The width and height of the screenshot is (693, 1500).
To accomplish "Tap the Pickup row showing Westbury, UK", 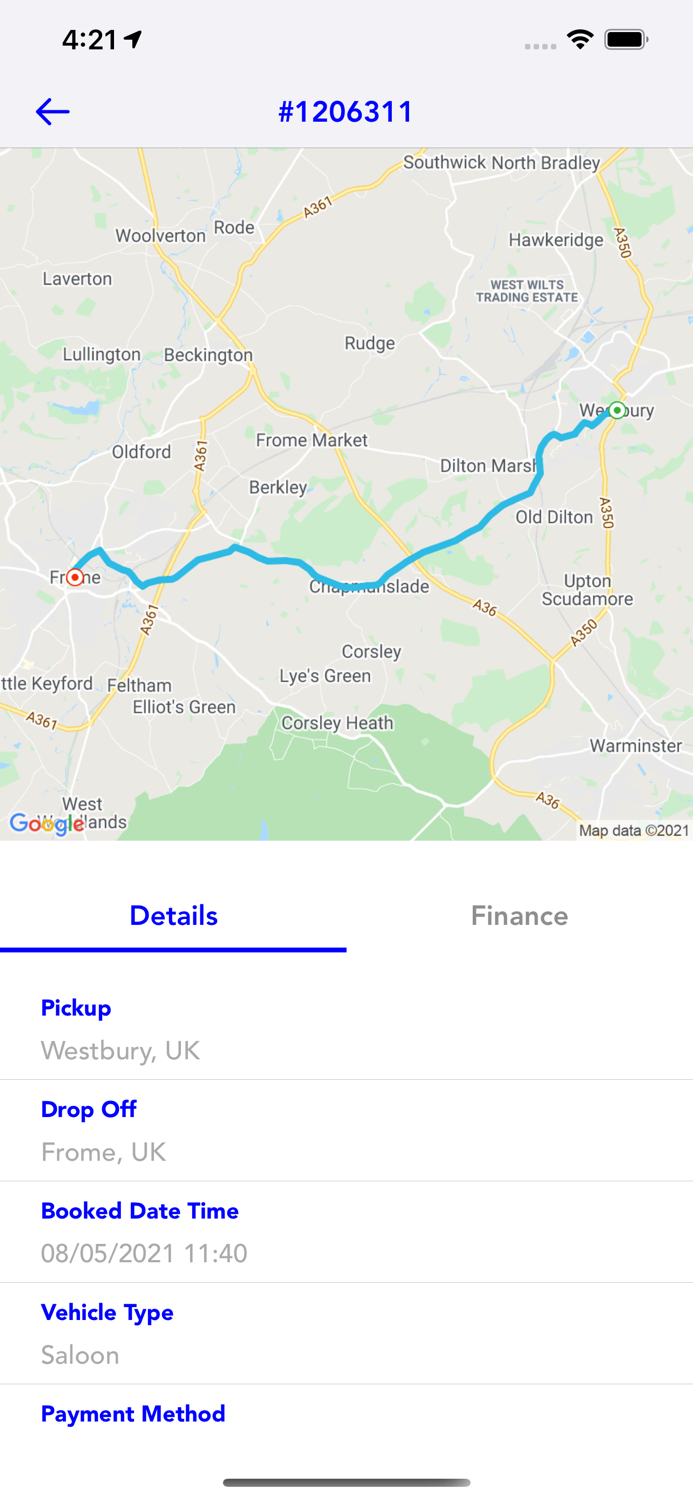I will click(346, 1030).
